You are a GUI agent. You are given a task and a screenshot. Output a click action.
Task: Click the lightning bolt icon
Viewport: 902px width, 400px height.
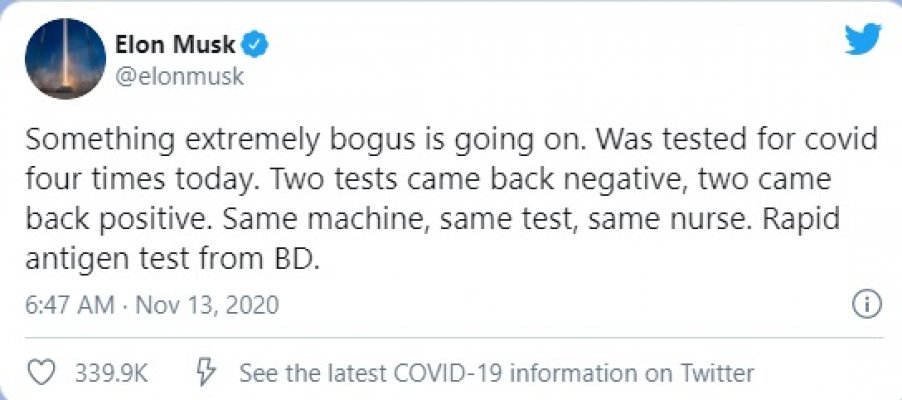(205, 373)
